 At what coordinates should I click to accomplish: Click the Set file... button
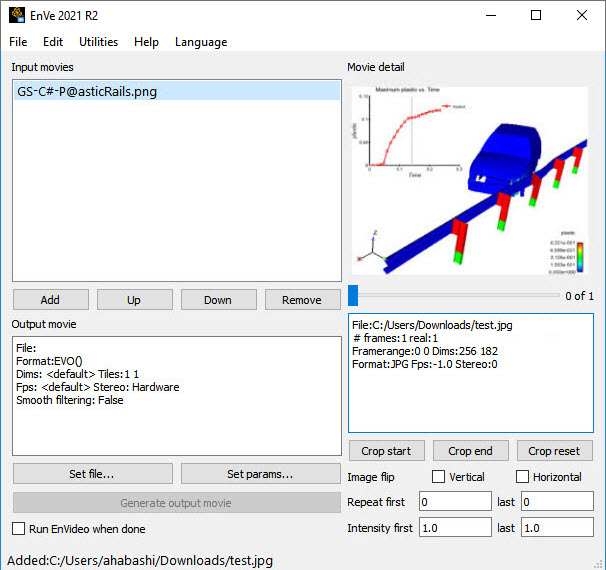coord(92,474)
